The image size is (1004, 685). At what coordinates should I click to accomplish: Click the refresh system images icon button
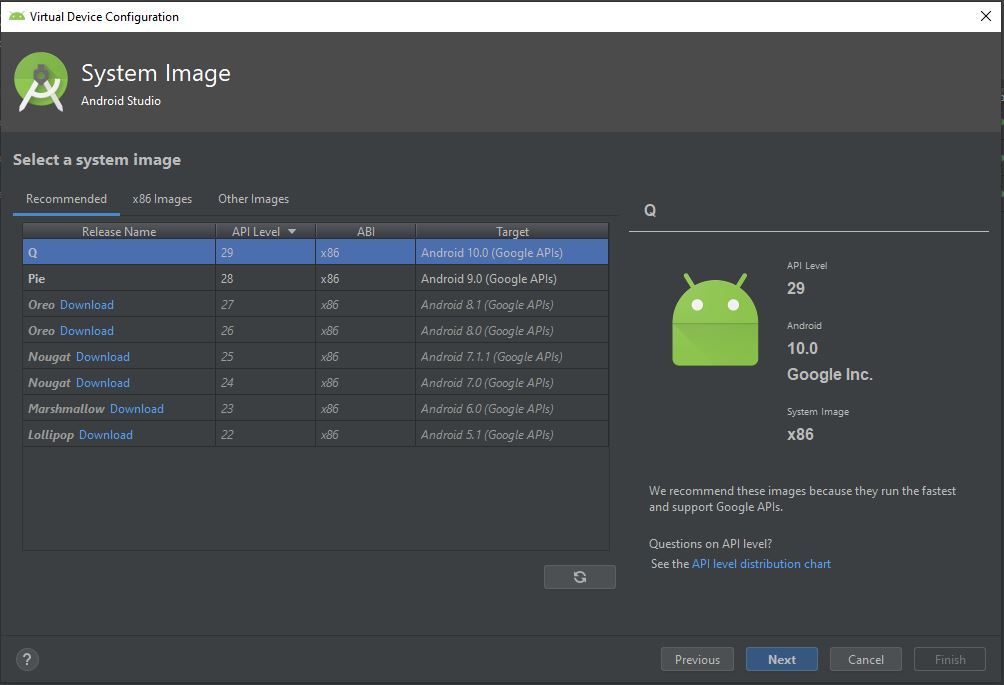tap(580, 577)
